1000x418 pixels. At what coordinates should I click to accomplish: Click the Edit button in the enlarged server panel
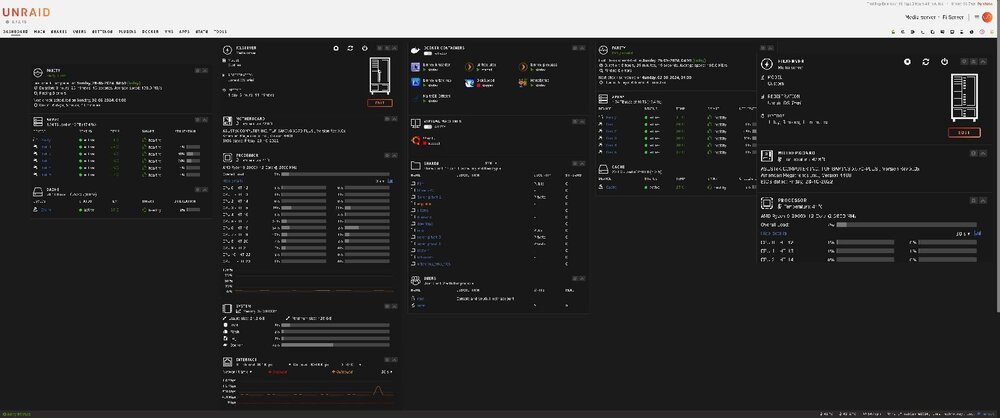(x=964, y=132)
